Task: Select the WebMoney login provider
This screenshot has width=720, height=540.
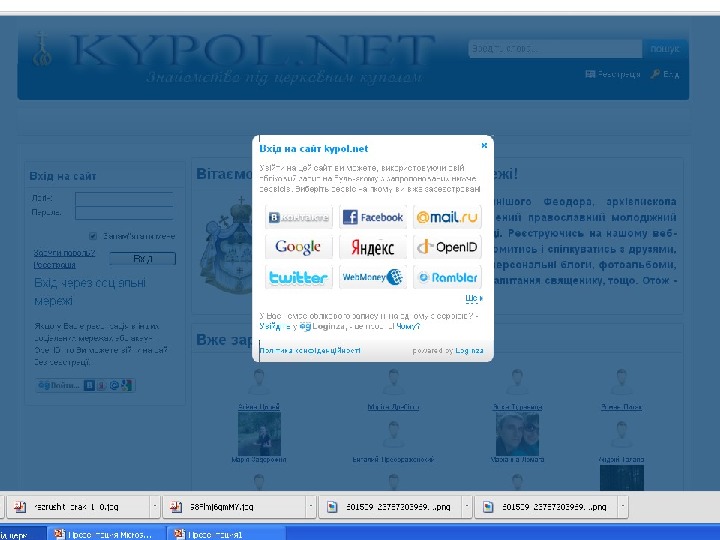Action: pyautogui.click(x=373, y=277)
